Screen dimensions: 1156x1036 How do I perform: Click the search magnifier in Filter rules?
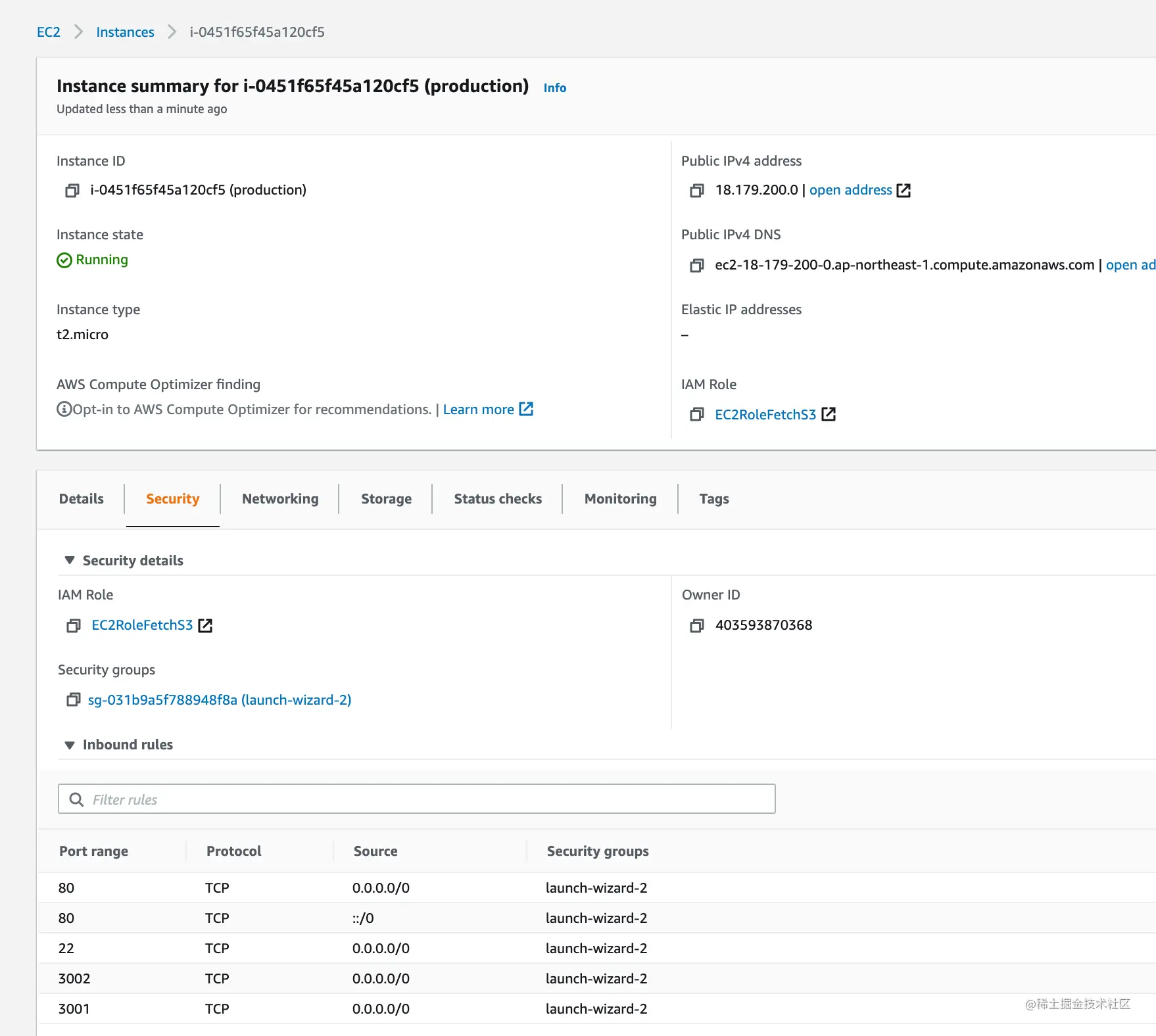coord(76,799)
